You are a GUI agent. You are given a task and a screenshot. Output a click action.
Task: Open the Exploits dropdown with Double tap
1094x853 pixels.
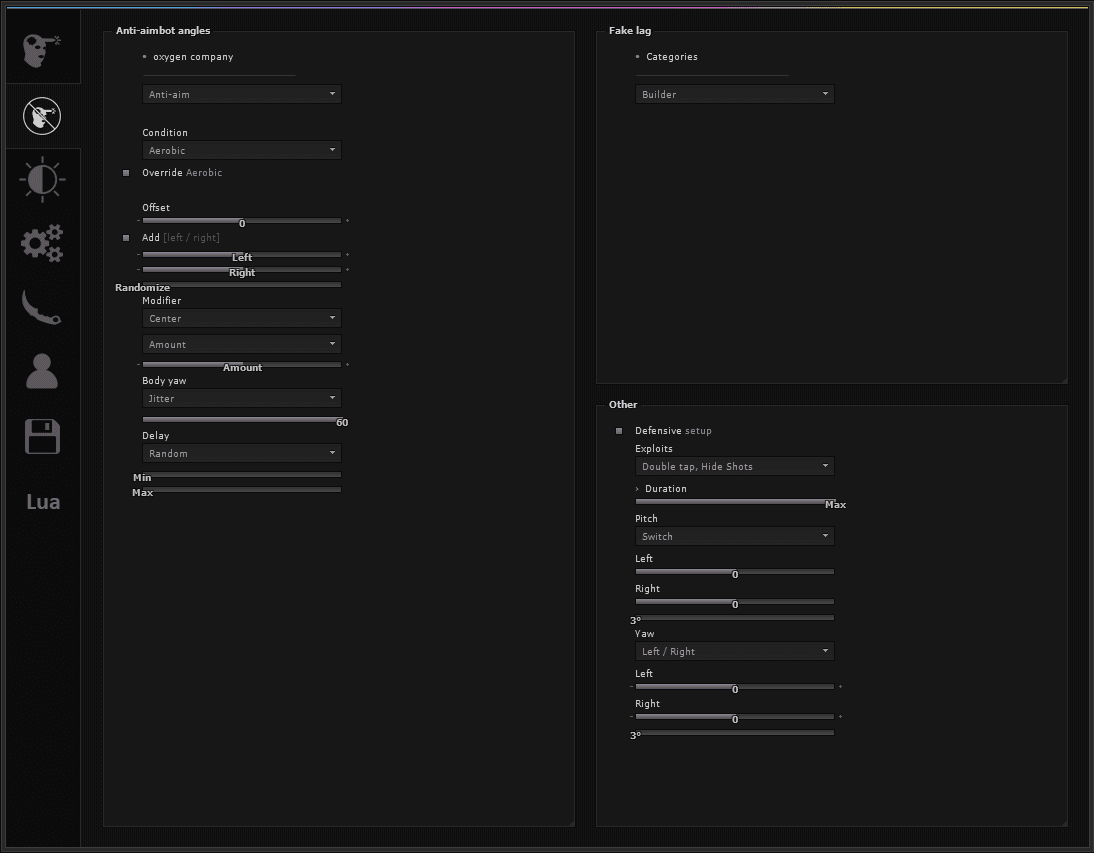click(735, 466)
